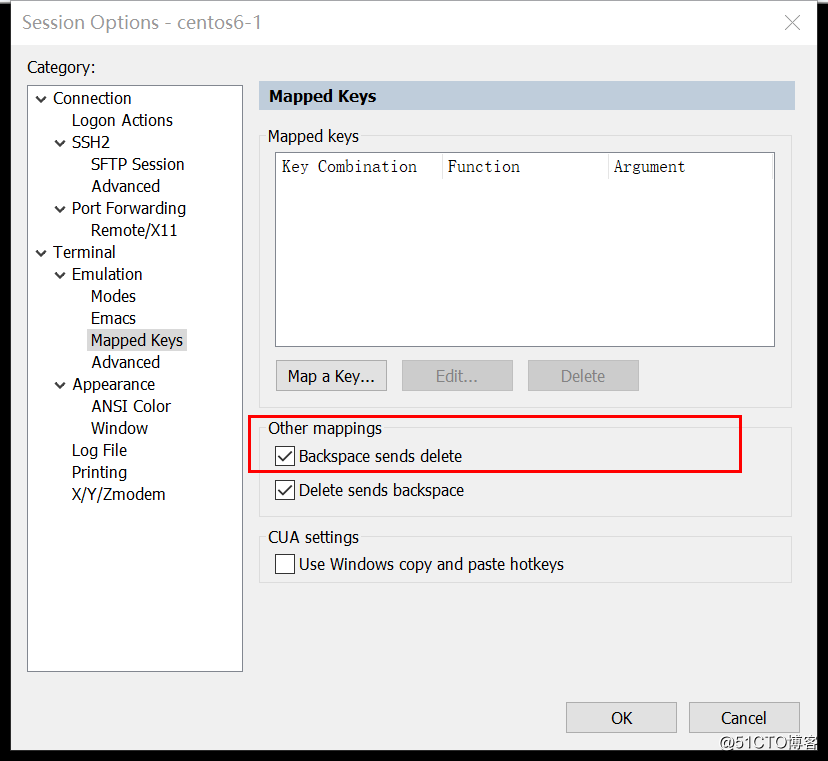Image resolution: width=828 pixels, height=761 pixels.
Task: Open SFTP Session settings
Action: [137, 164]
